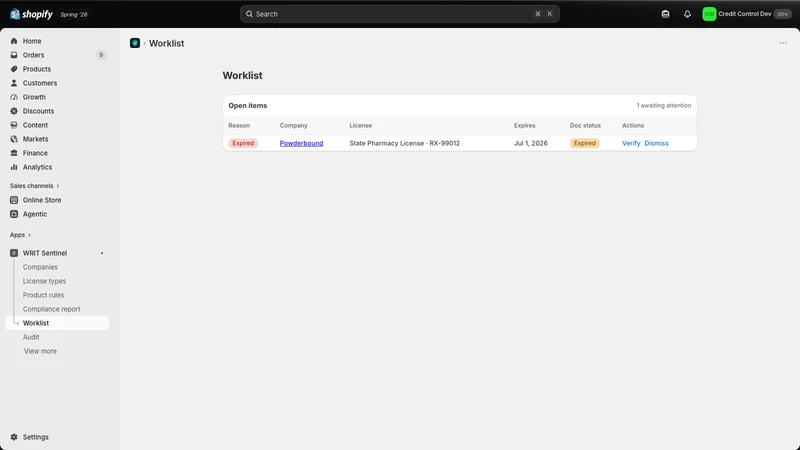Click the Settings gear icon
Image resolution: width=800 pixels, height=450 pixels.
(x=14, y=437)
